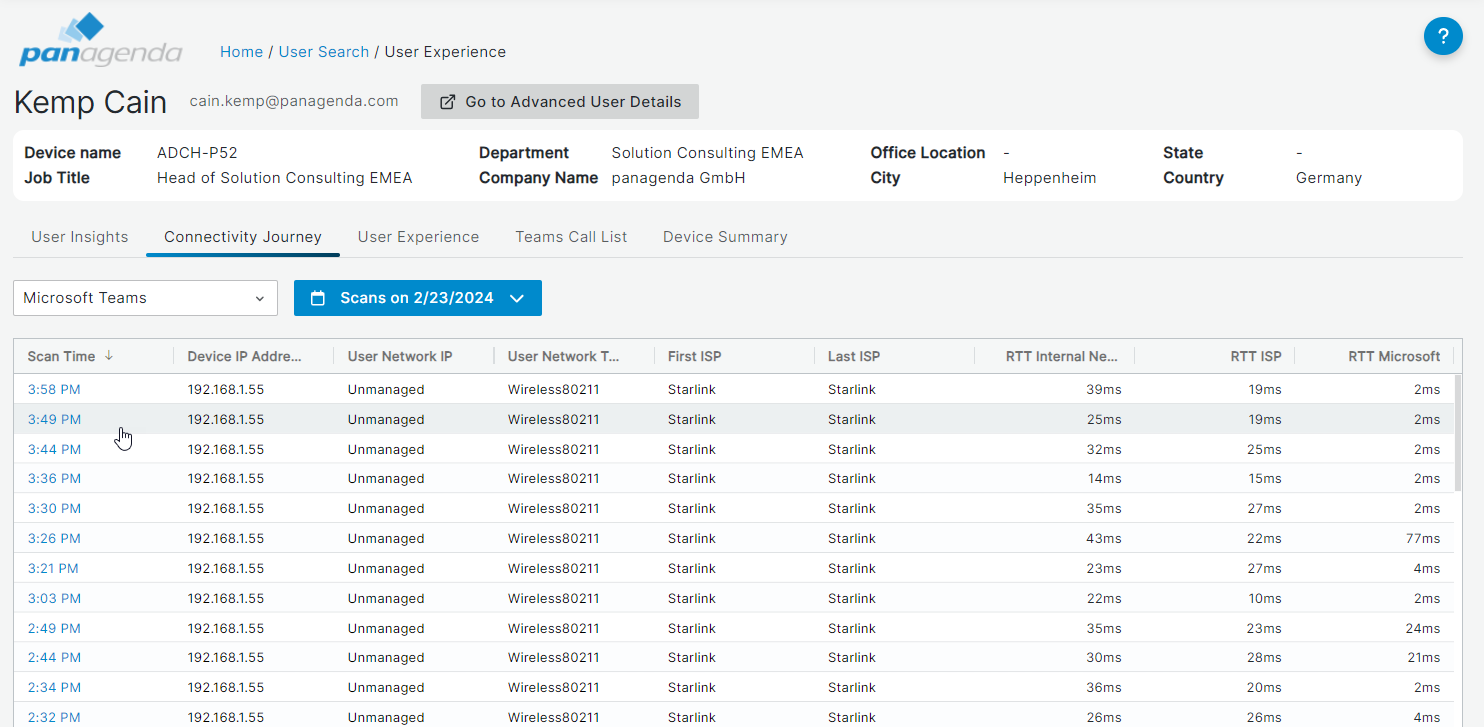Image resolution: width=1484 pixels, height=727 pixels.
Task: Click the 77ms RTT Microsoft value
Action: tap(1423, 538)
